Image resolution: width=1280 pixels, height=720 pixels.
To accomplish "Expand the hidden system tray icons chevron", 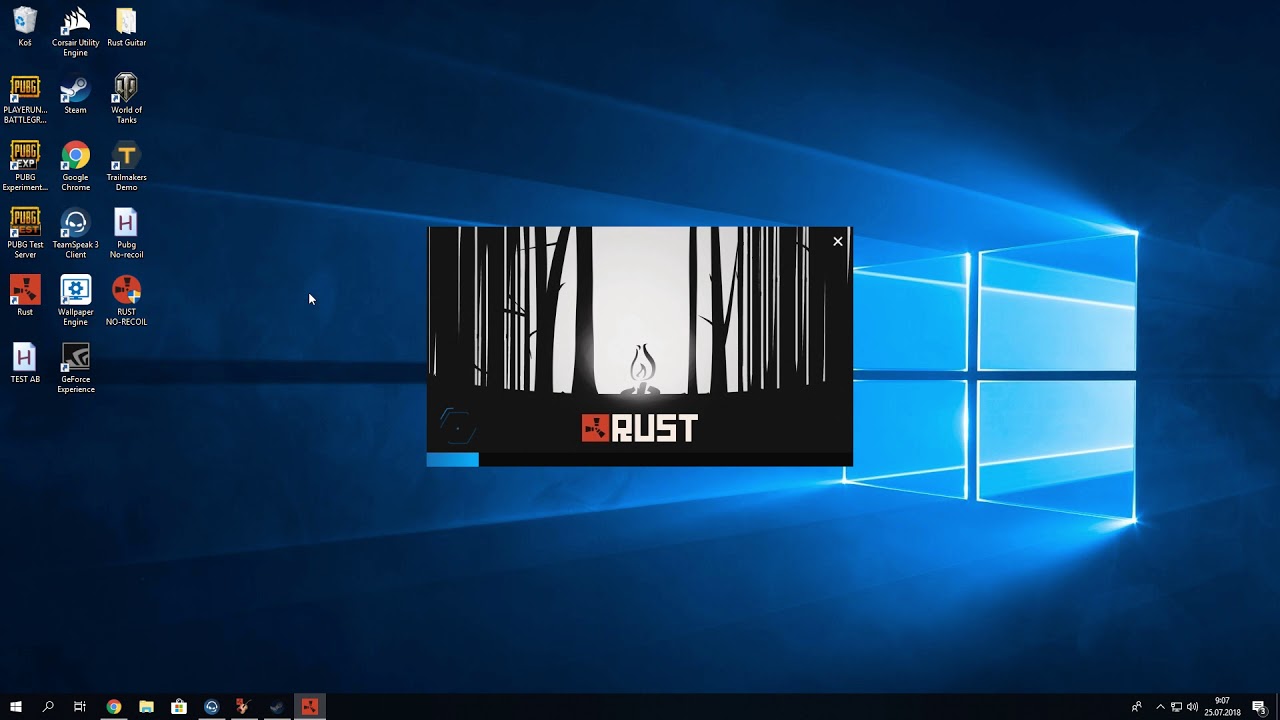I will pos(1160,707).
